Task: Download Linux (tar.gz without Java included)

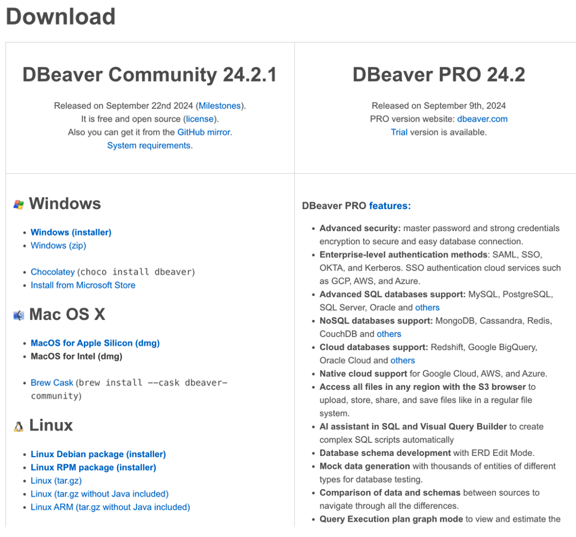Action: [x=100, y=494]
